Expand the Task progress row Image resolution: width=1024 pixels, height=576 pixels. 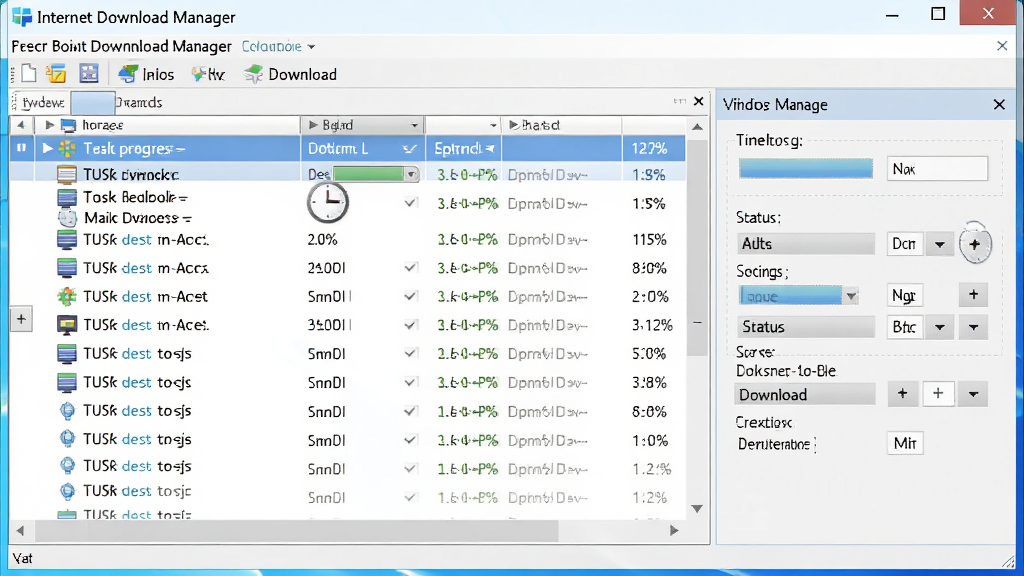pyautogui.click(x=47, y=148)
